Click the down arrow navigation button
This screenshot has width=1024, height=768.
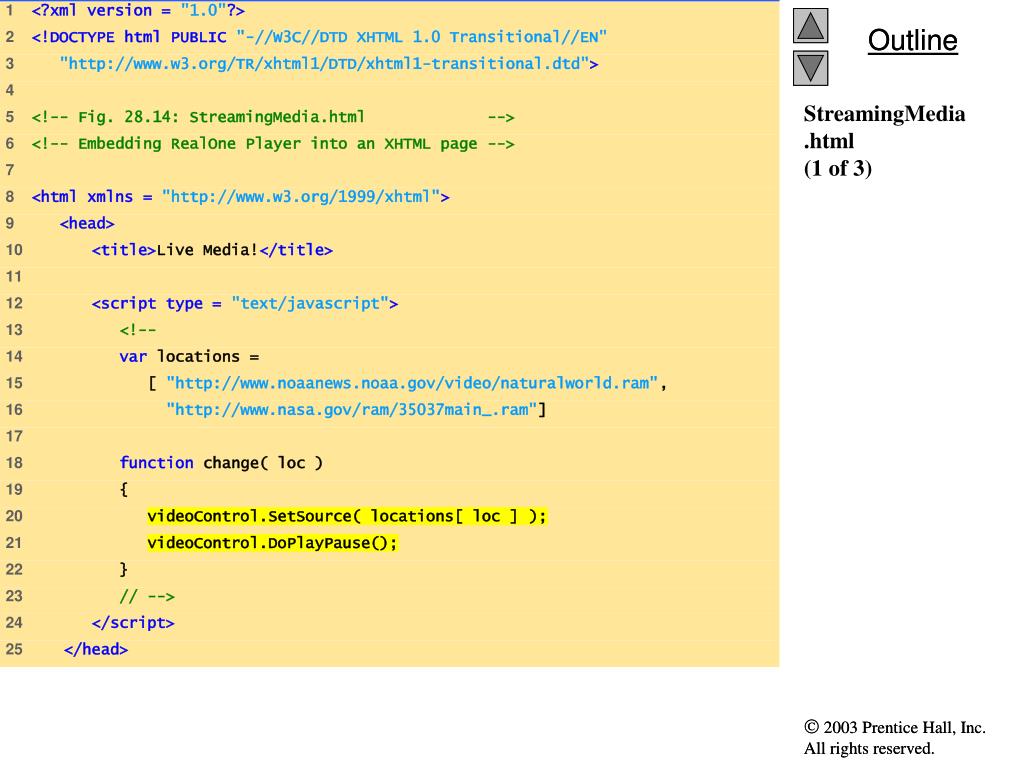tap(810, 68)
